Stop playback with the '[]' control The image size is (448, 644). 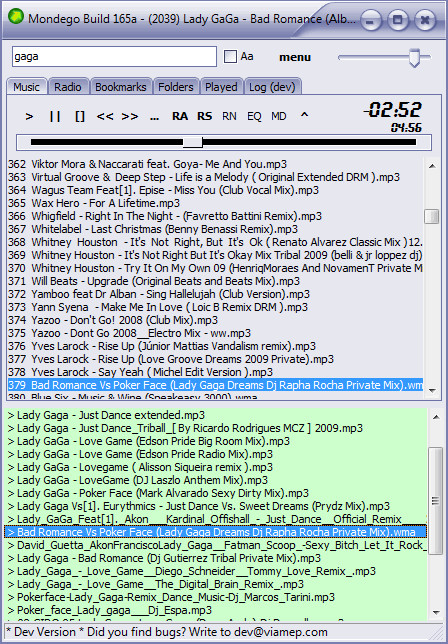point(80,117)
